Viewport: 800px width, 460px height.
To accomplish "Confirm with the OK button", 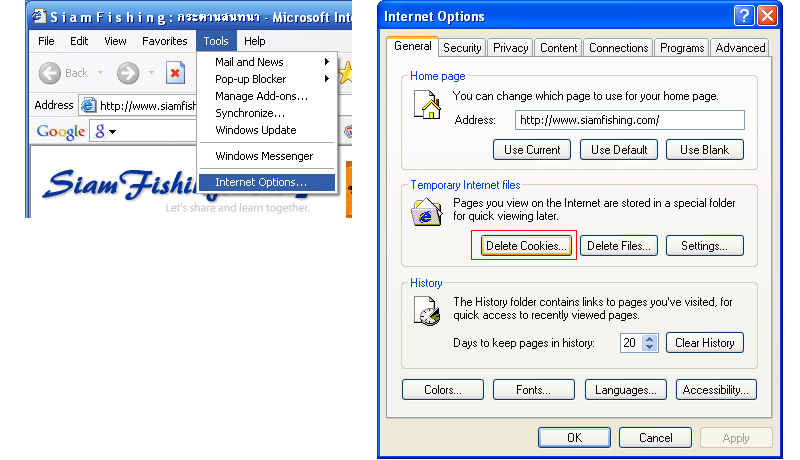I will [574, 438].
